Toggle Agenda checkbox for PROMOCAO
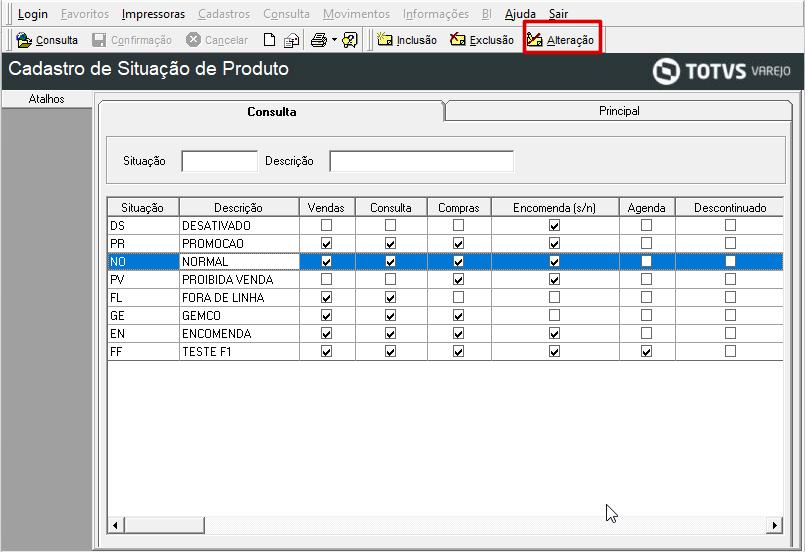This screenshot has height=552, width=805. click(646, 243)
